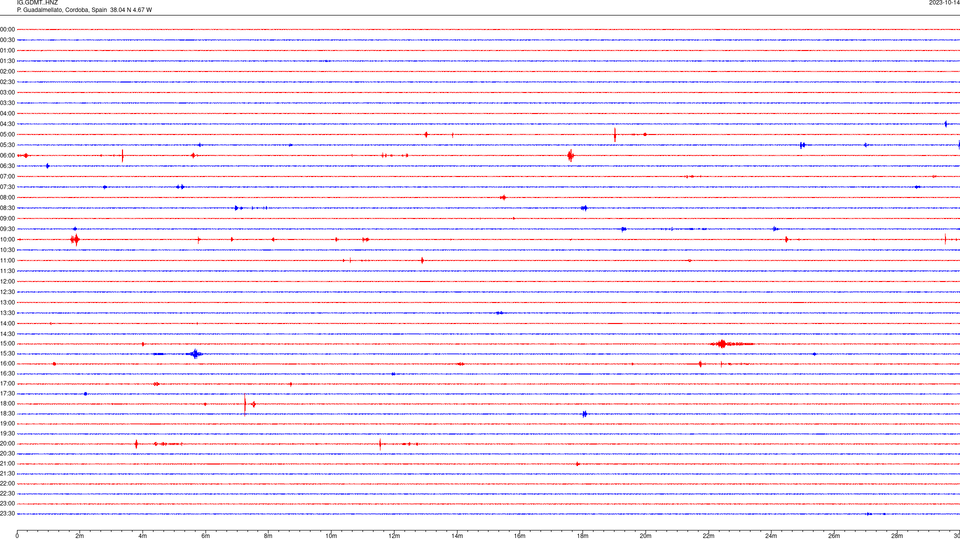Select the 08:30 trace label
Image resolution: width=960 pixels, height=540 pixels.
coord(7,208)
